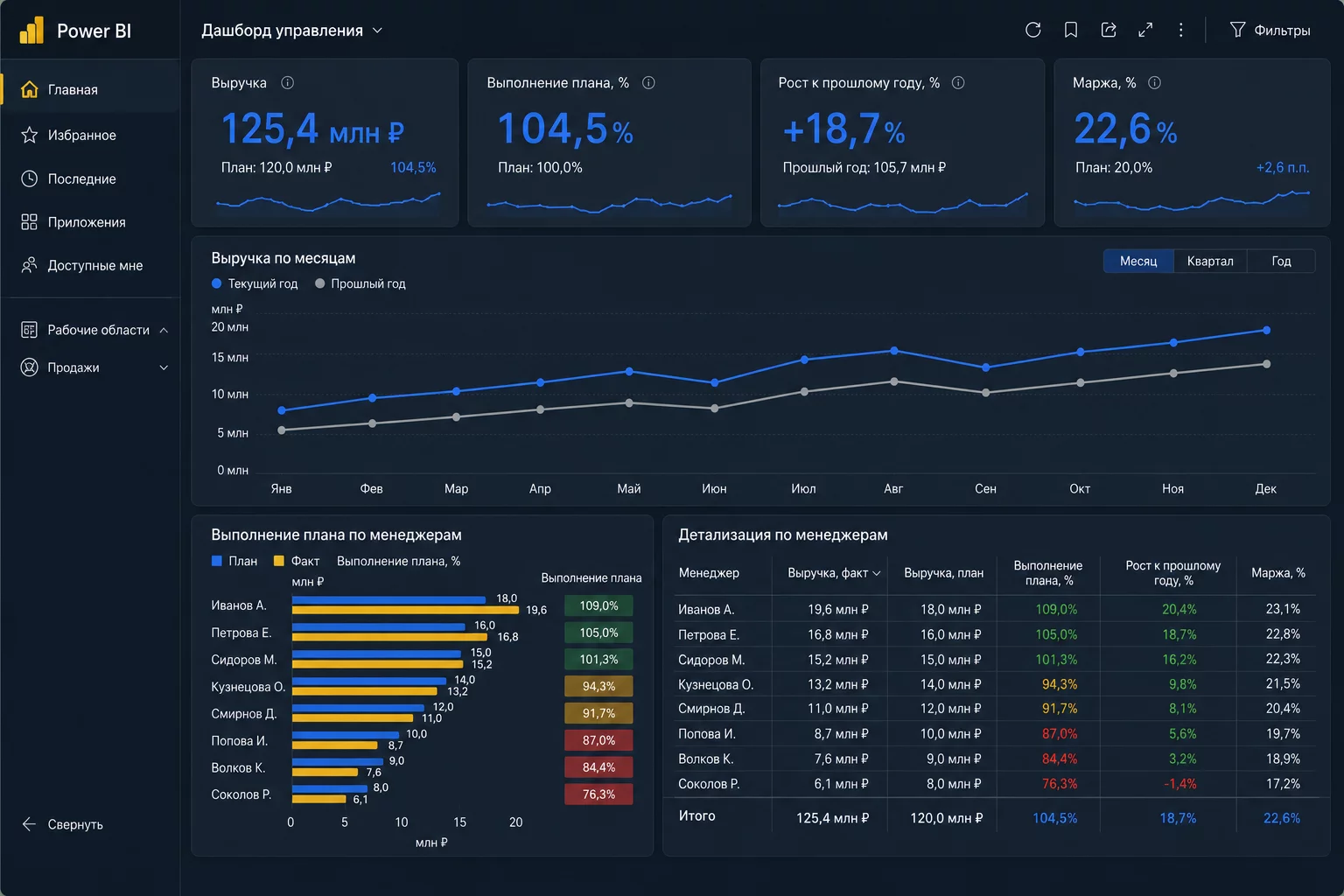The image size is (1344, 896).
Task: Click the people icon beside Доступные мне
Action: coord(30,265)
